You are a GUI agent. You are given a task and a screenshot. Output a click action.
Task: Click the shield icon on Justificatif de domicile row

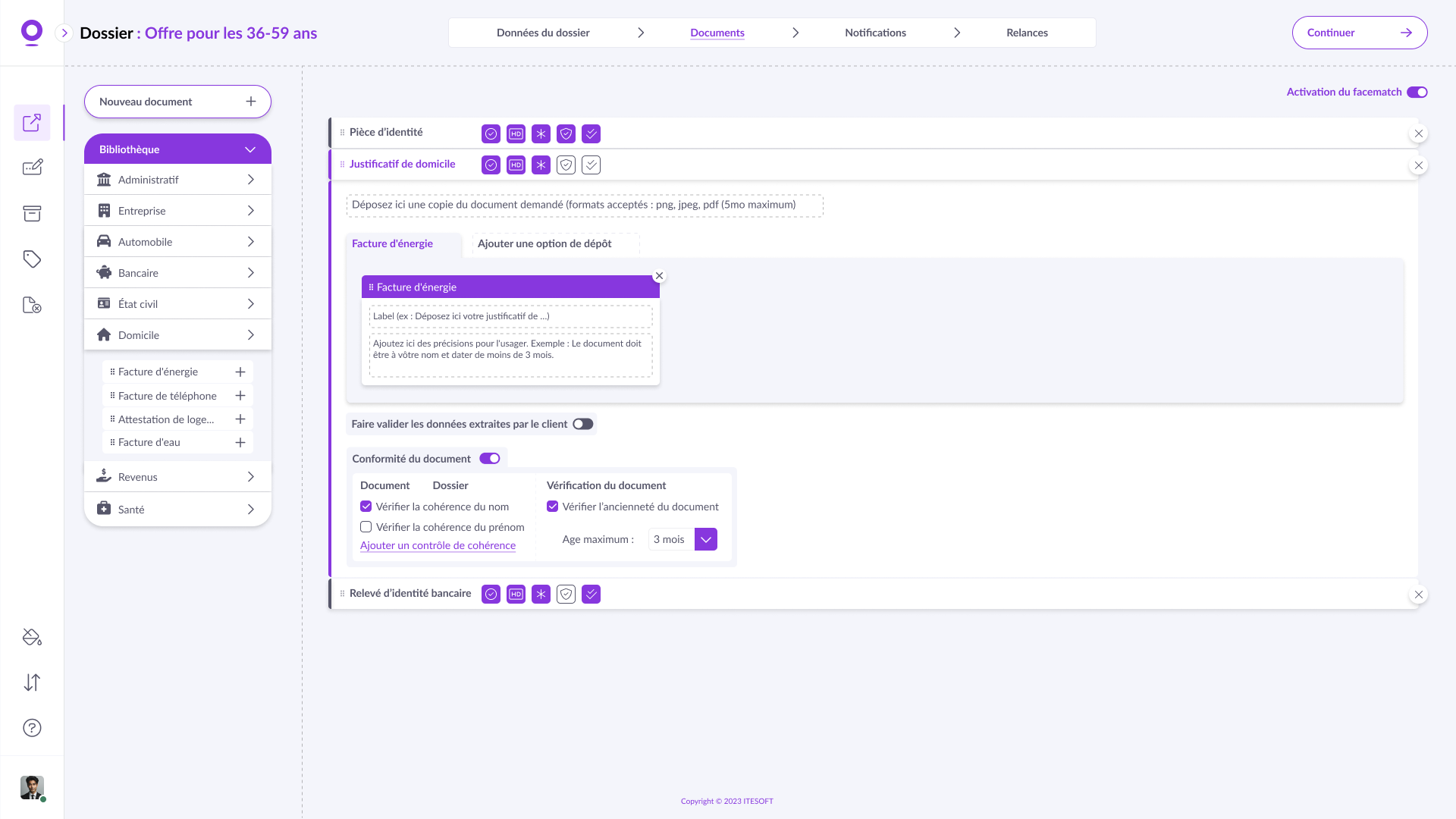pos(566,165)
